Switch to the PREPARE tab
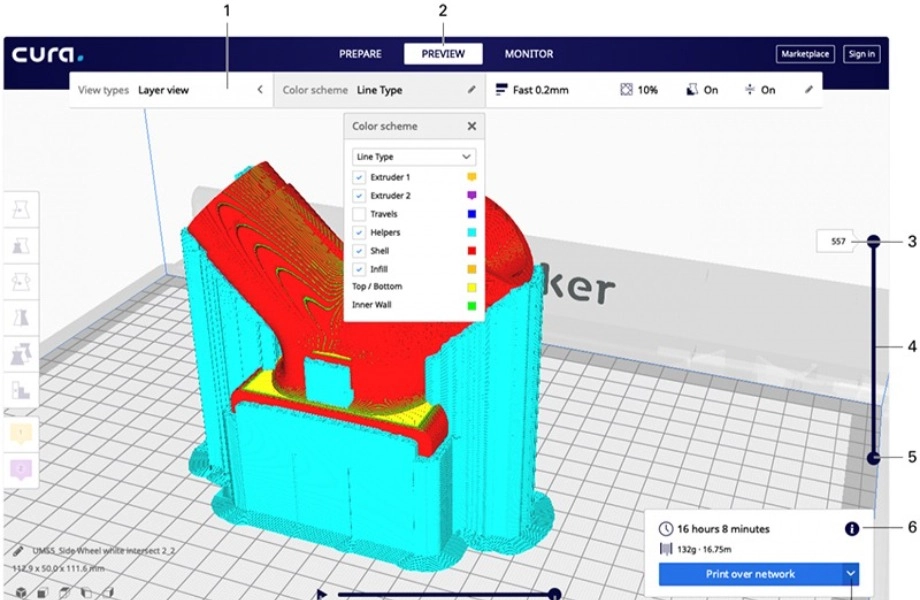This screenshot has width=920, height=600. [x=360, y=54]
